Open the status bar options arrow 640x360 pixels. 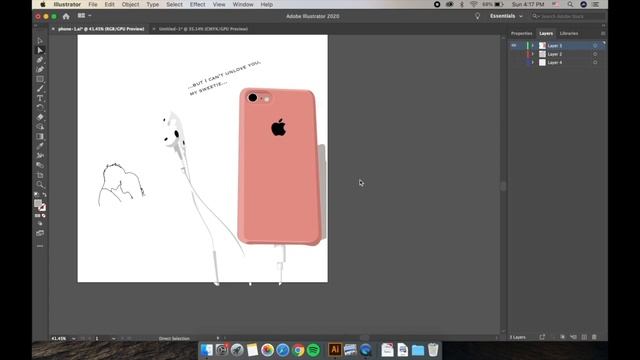[x=218, y=338]
